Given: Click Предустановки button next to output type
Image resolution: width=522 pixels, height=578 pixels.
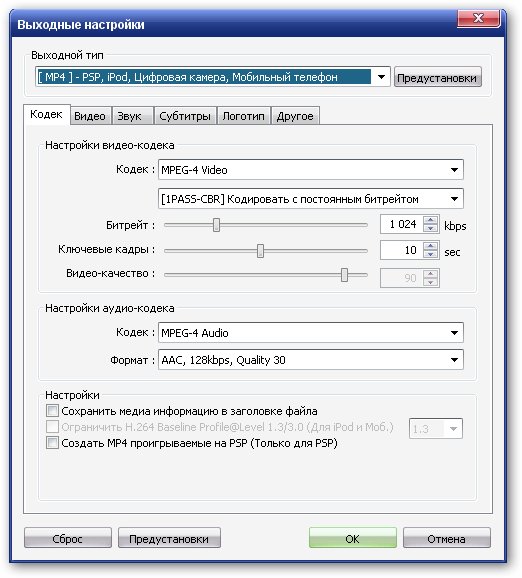Looking at the screenshot, I should tap(437, 77).
